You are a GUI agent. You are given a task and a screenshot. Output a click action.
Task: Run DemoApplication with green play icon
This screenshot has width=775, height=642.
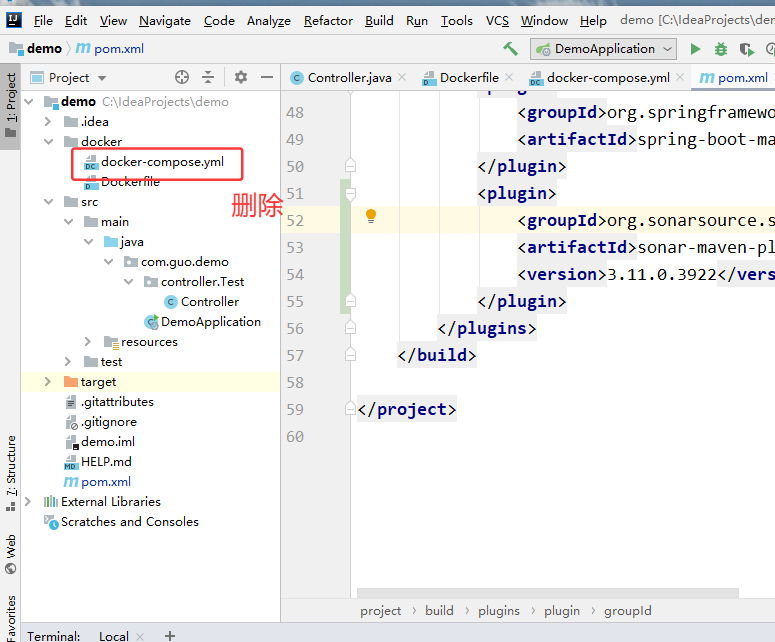point(695,49)
